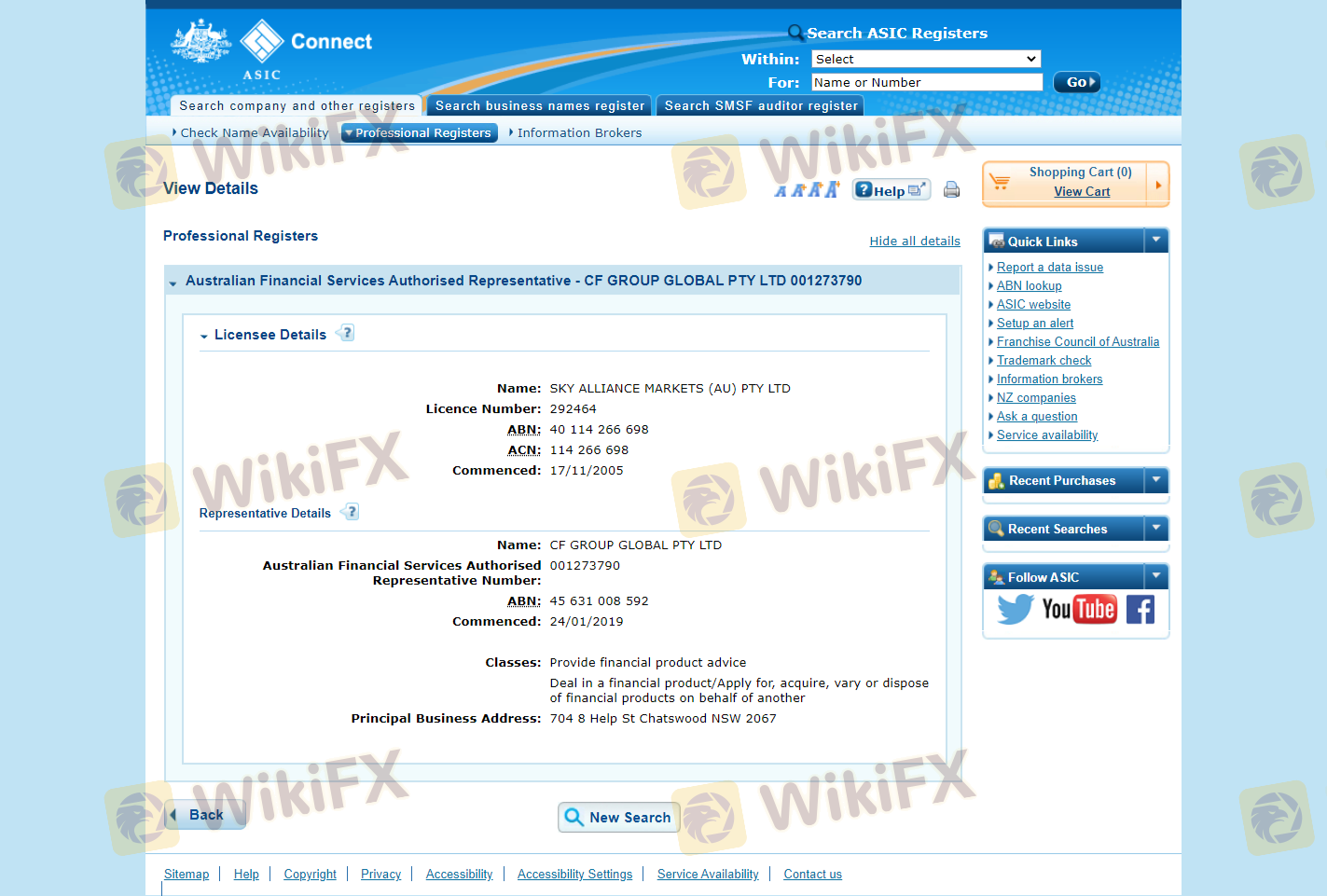Click the Name or Number input field
The height and width of the screenshot is (896, 1327).
926,83
